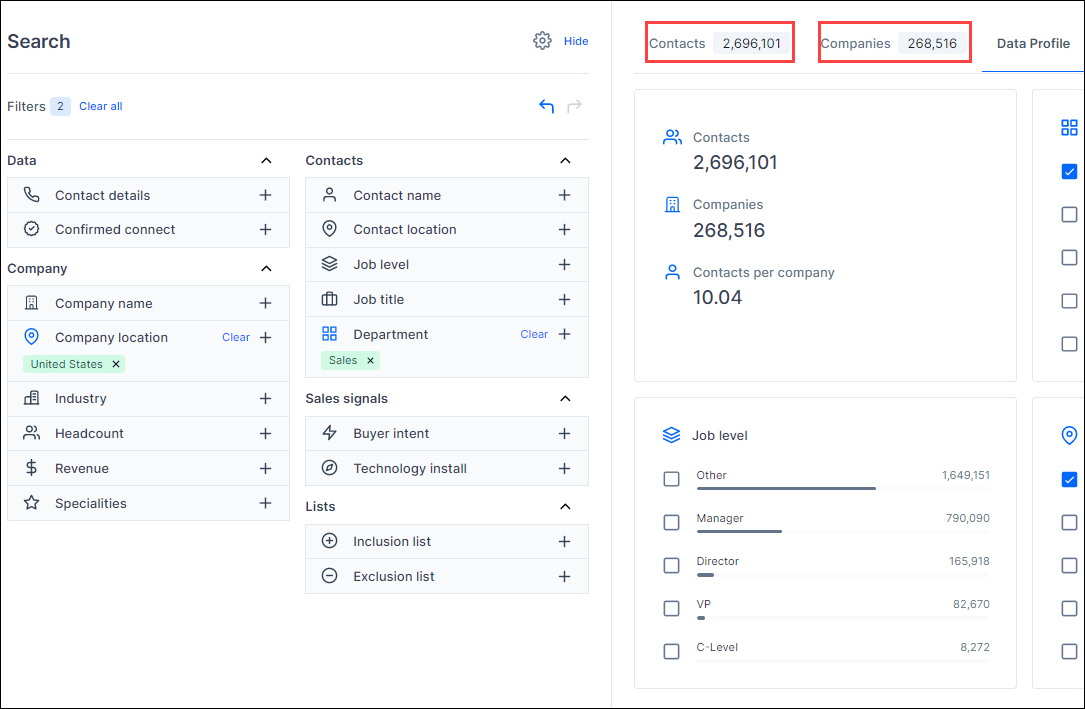This screenshot has height=709, width=1085.
Task: Add a Contact details filter with plus
Action: coord(265,195)
